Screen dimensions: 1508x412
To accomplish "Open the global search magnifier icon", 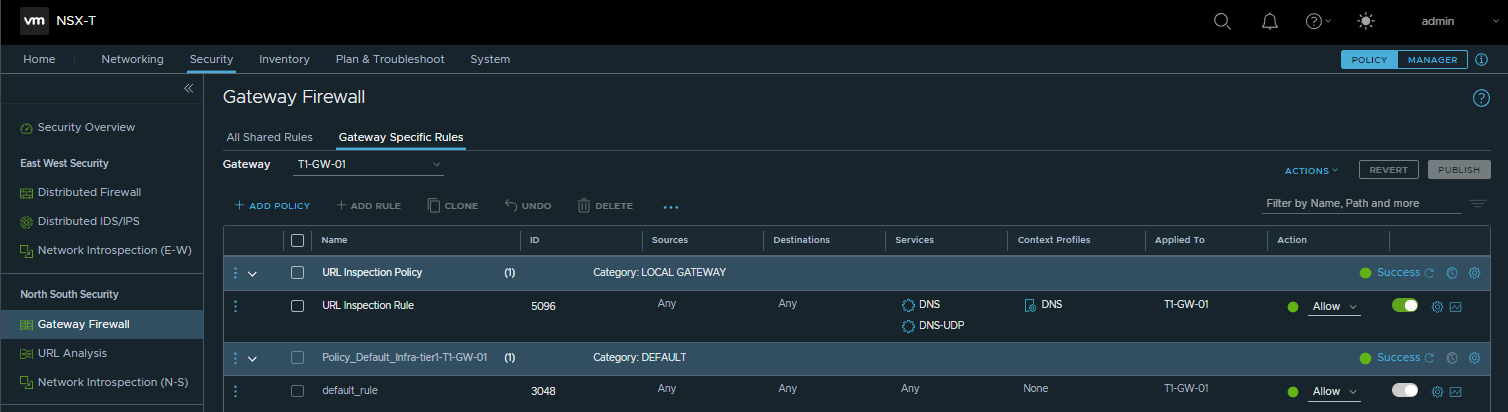I will coord(1222,21).
